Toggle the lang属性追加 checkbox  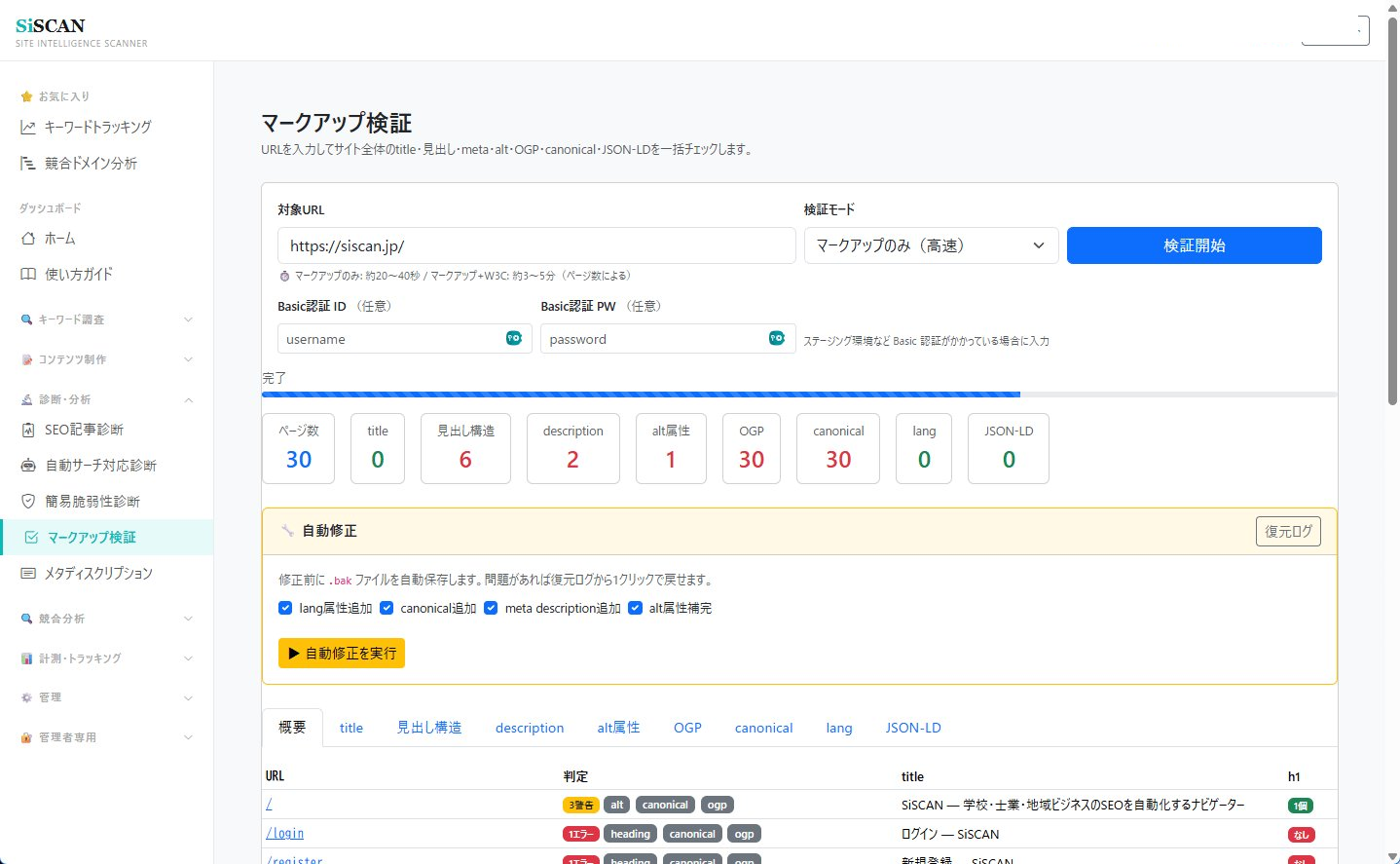(x=285, y=608)
